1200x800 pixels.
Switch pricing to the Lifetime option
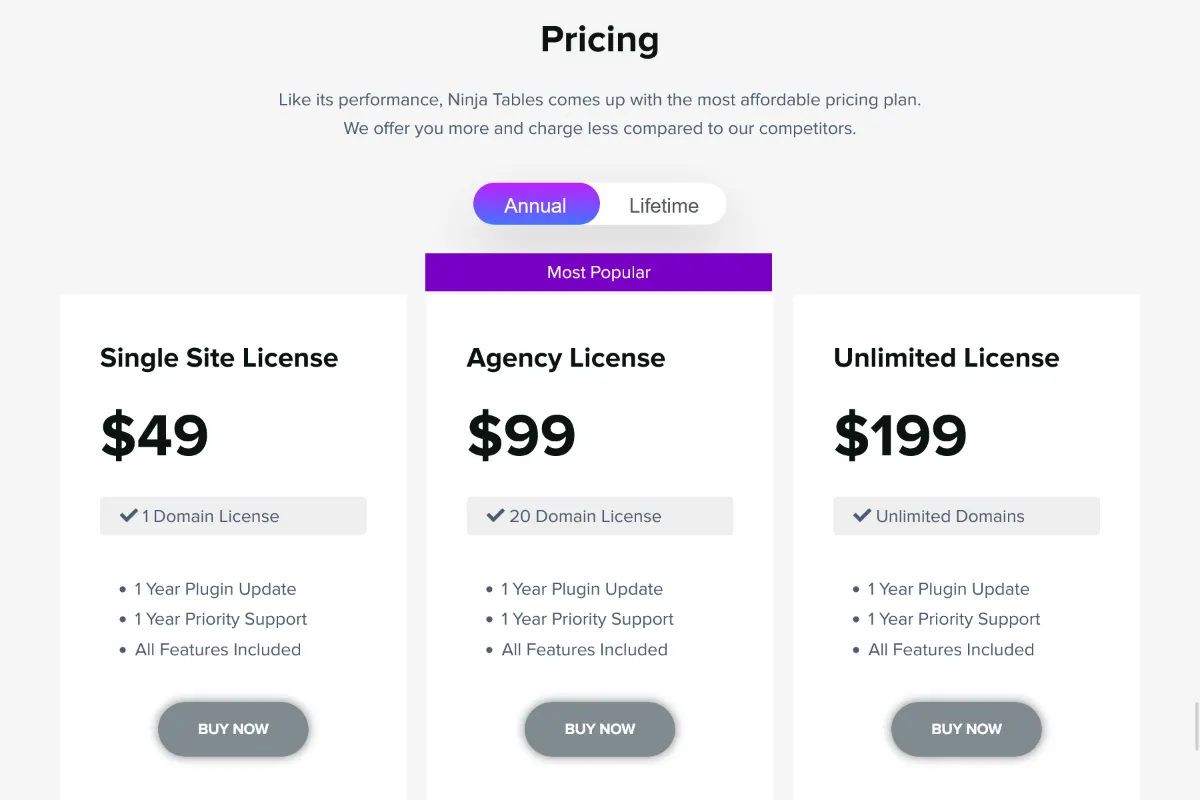pyautogui.click(x=663, y=205)
